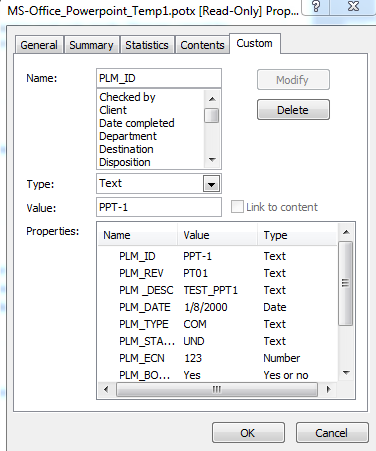
Task: Click the value PT01
Action: [x=196, y=273]
